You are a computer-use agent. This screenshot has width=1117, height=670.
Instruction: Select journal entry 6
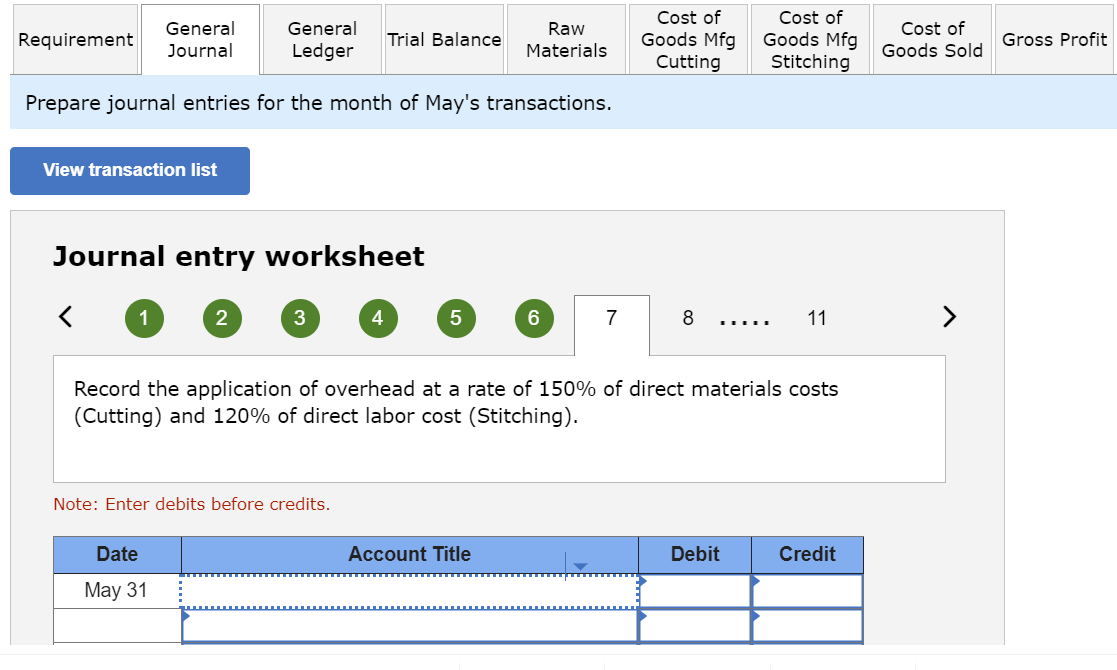pyautogui.click(x=534, y=317)
